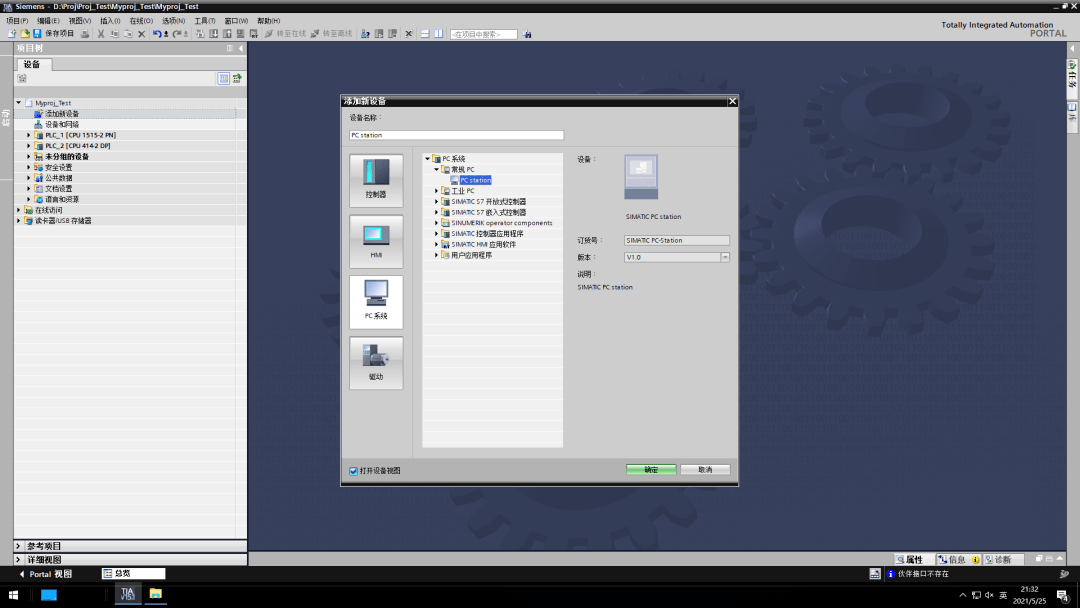1080x608 pixels.
Task: Toggle 打开设备视图 checkbox
Action: [x=353, y=471]
